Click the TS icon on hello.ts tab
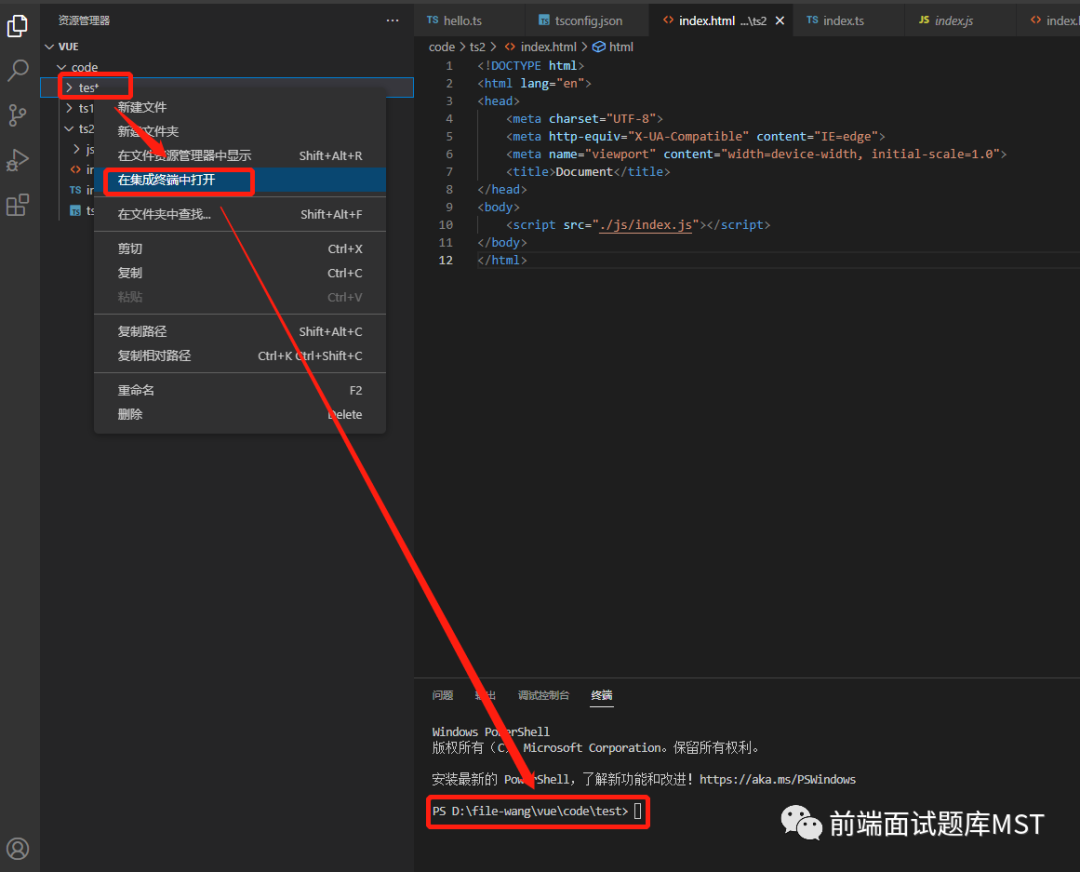This screenshot has height=872, width=1080. point(433,20)
